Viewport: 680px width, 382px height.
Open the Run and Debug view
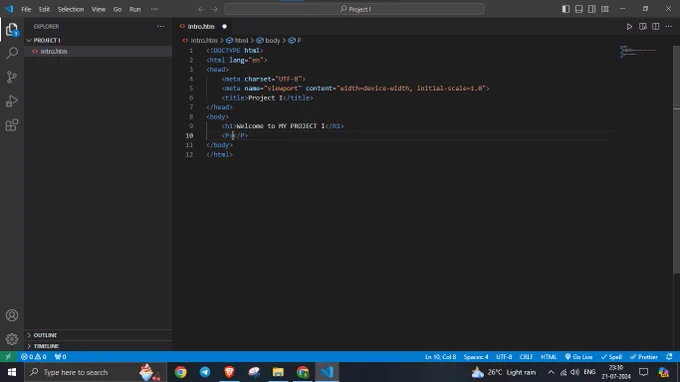[12, 101]
